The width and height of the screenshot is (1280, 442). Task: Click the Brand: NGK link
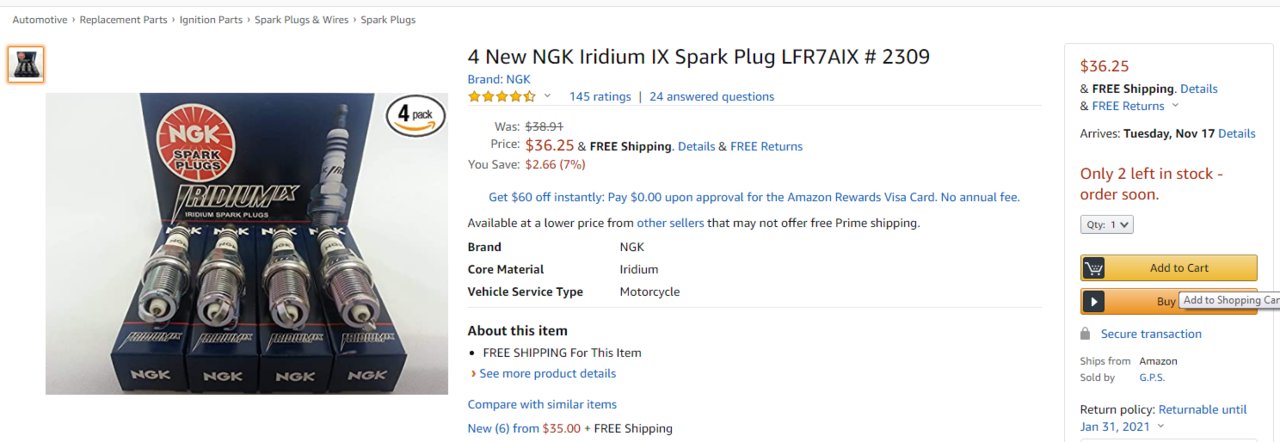[499, 79]
